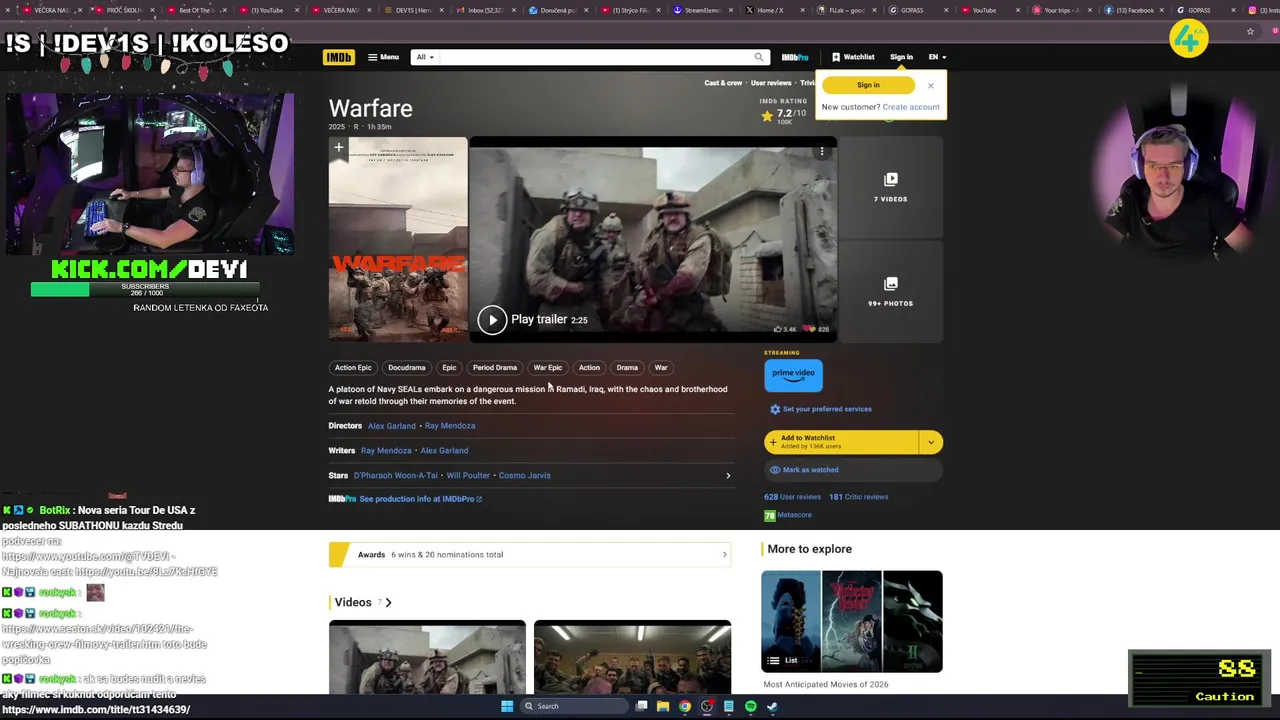Expand the Stars row chevron
This screenshot has height=720, width=1280.
coord(728,476)
